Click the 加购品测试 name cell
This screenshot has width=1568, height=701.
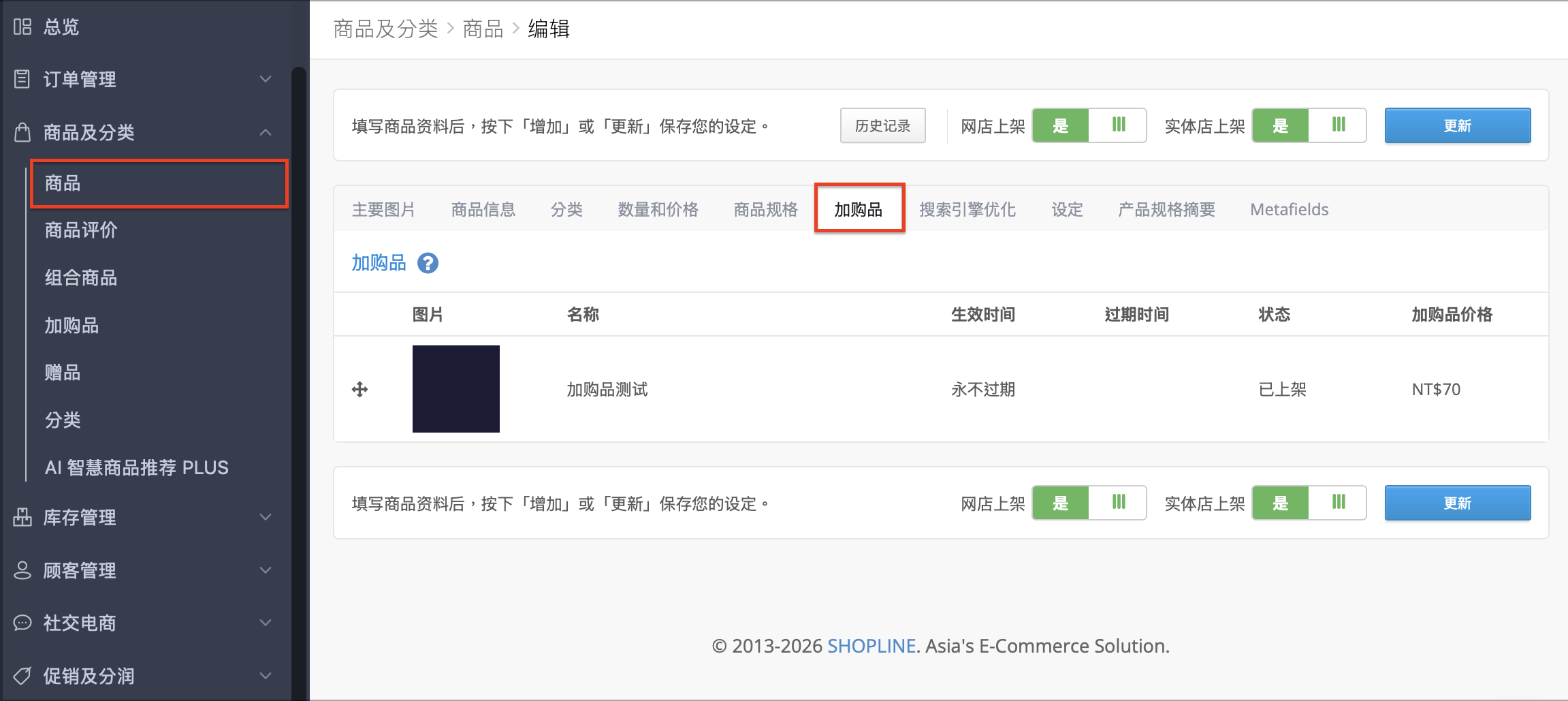[x=607, y=389]
